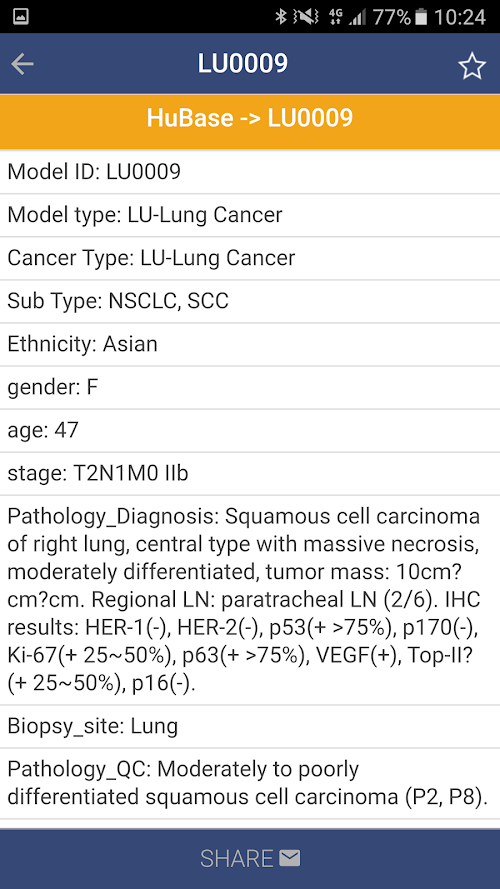Tap the Pathology_Diagnosis text block

click(x=250, y=600)
